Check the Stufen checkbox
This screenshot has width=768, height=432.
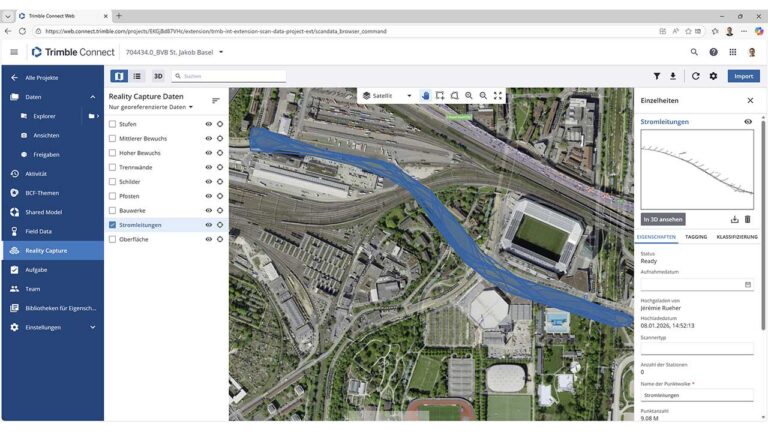tap(112, 124)
